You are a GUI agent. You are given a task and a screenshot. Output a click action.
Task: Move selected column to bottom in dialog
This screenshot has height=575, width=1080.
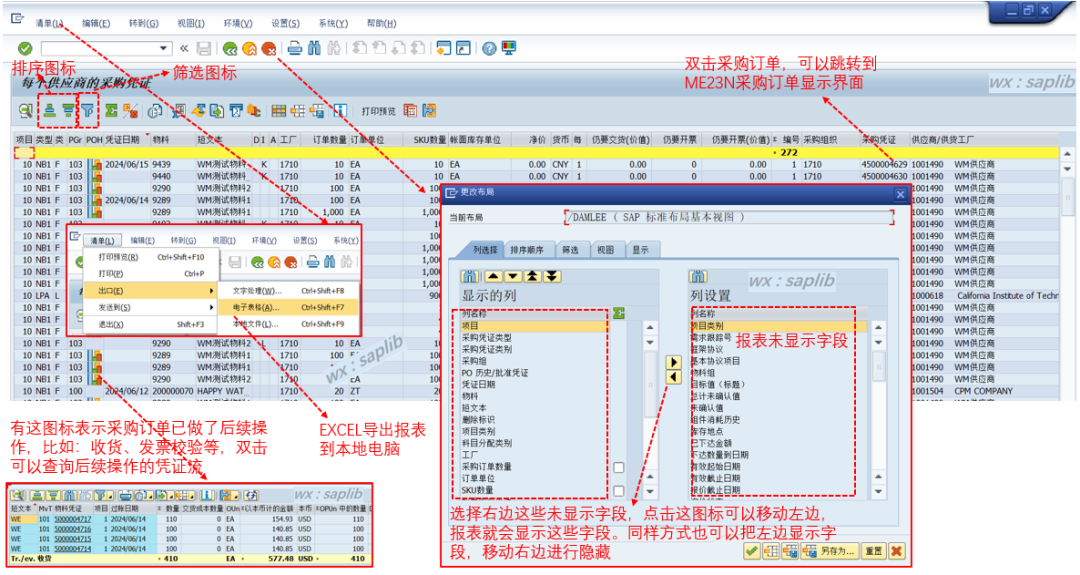coord(551,276)
